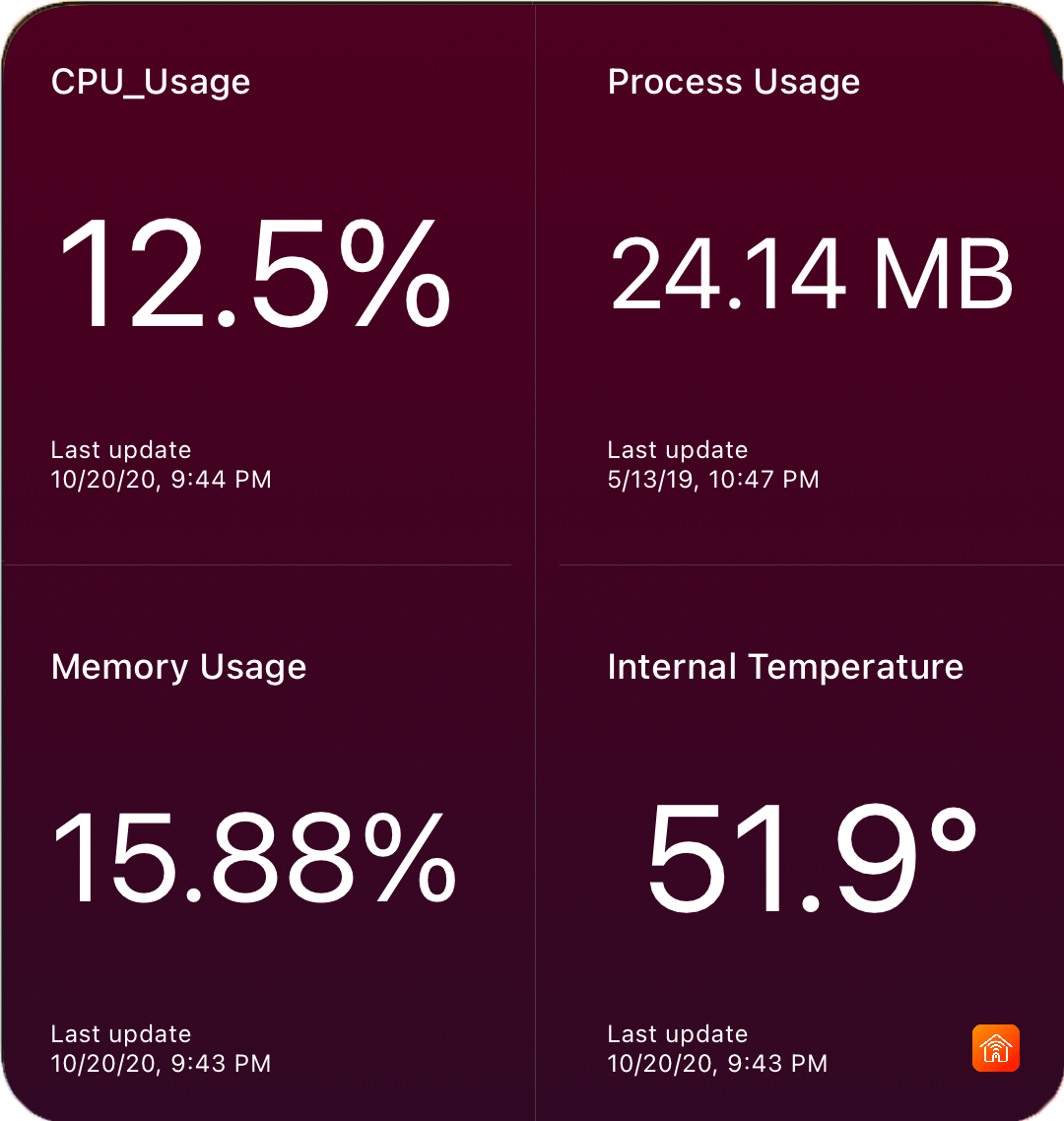This screenshot has width=1064, height=1121.
Task: Tap the orange home automation app icon
Action: (996, 1049)
